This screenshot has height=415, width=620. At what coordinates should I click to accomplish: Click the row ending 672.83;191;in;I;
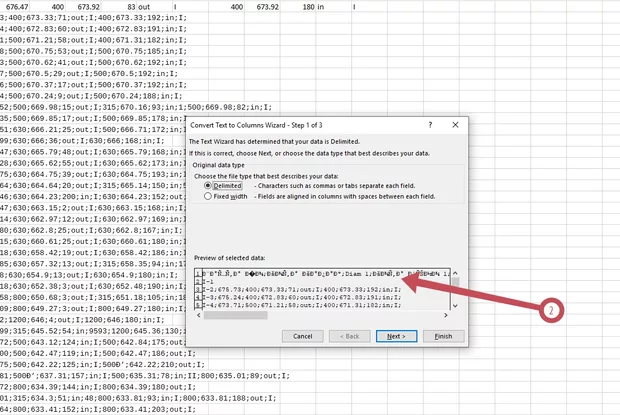93,29
